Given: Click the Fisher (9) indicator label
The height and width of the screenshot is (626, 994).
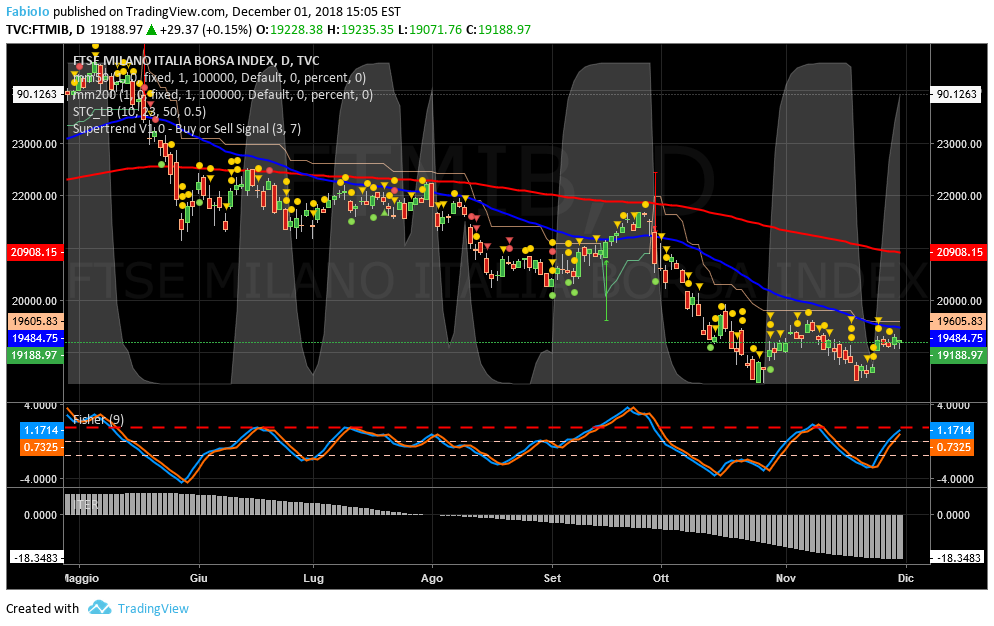Looking at the screenshot, I should 98,419.
